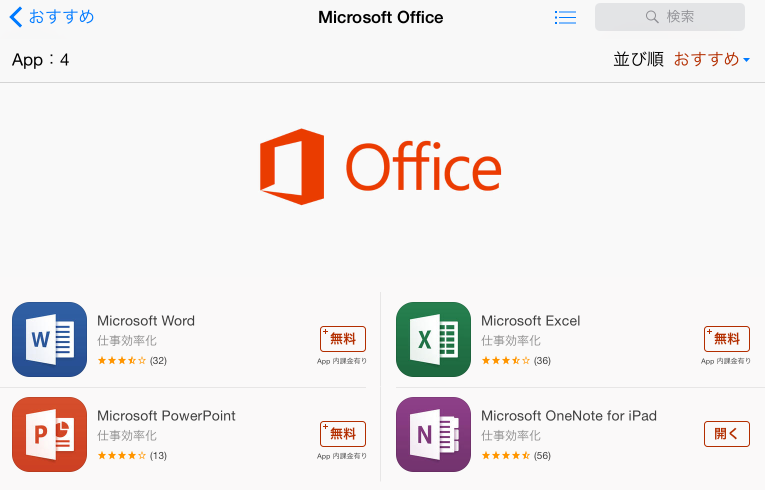Viewport: 765px width, 490px height.
Task: Click the Microsoft Office page title
Action: (x=381, y=18)
